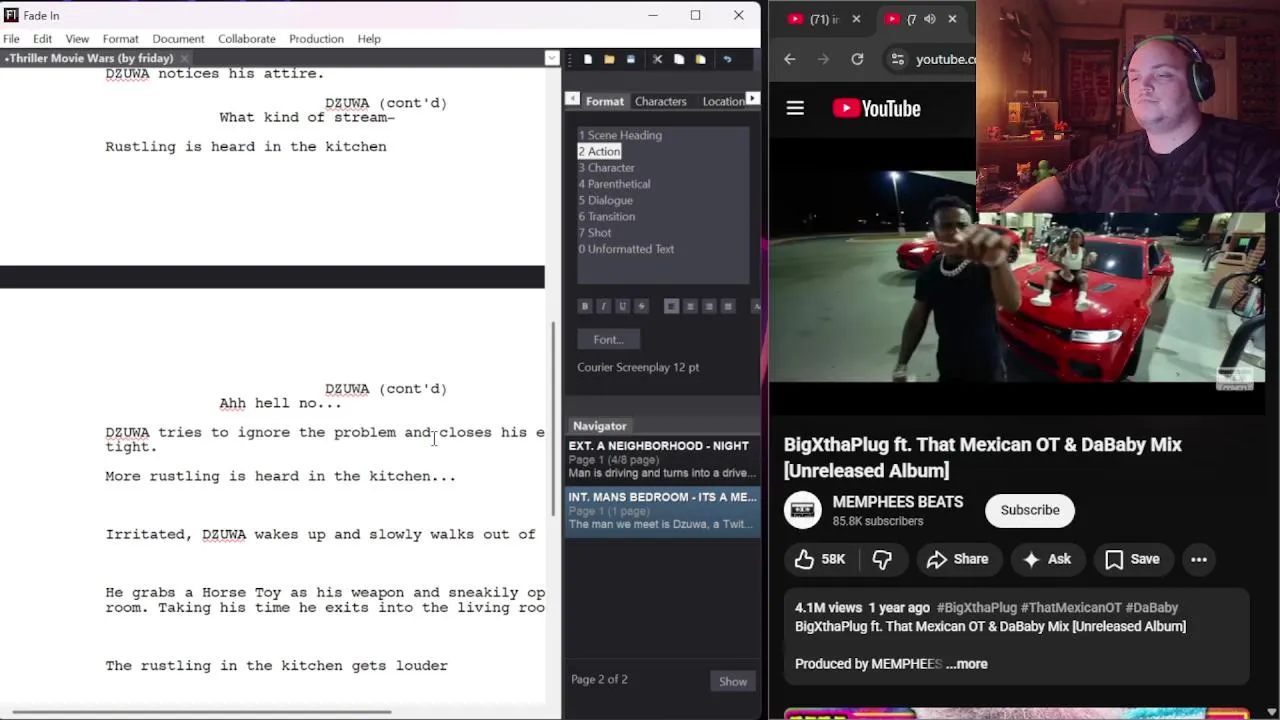Select the Format panel tab
The width and height of the screenshot is (1280, 720).
604,101
